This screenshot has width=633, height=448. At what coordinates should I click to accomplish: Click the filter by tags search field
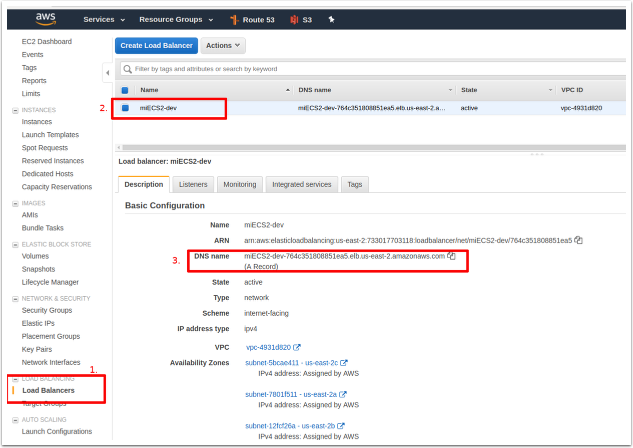pos(373,69)
